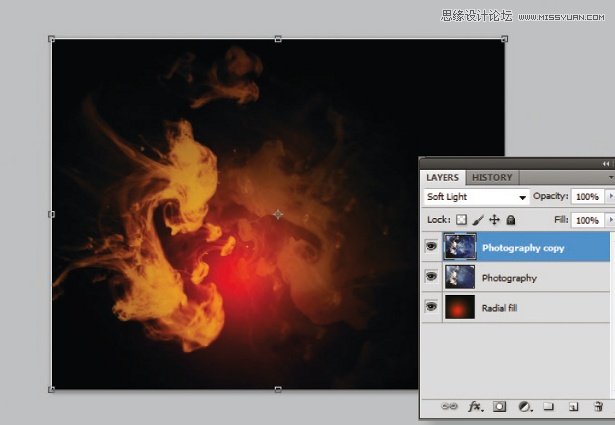Hide the Photography copy layer
The image size is (615, 425).
click(431, 246)
